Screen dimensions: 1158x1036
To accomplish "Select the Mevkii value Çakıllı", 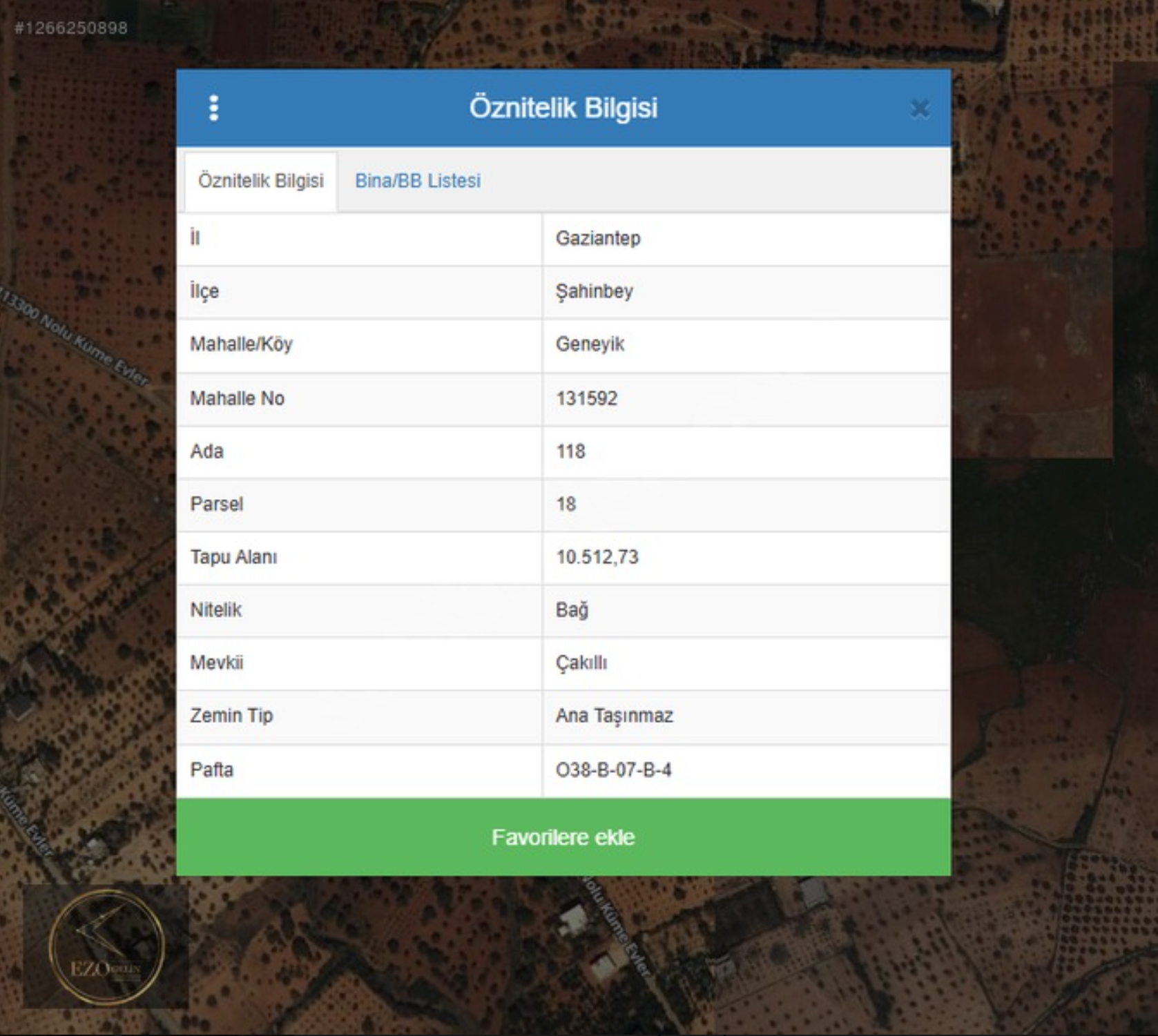I will coord(581,663).
